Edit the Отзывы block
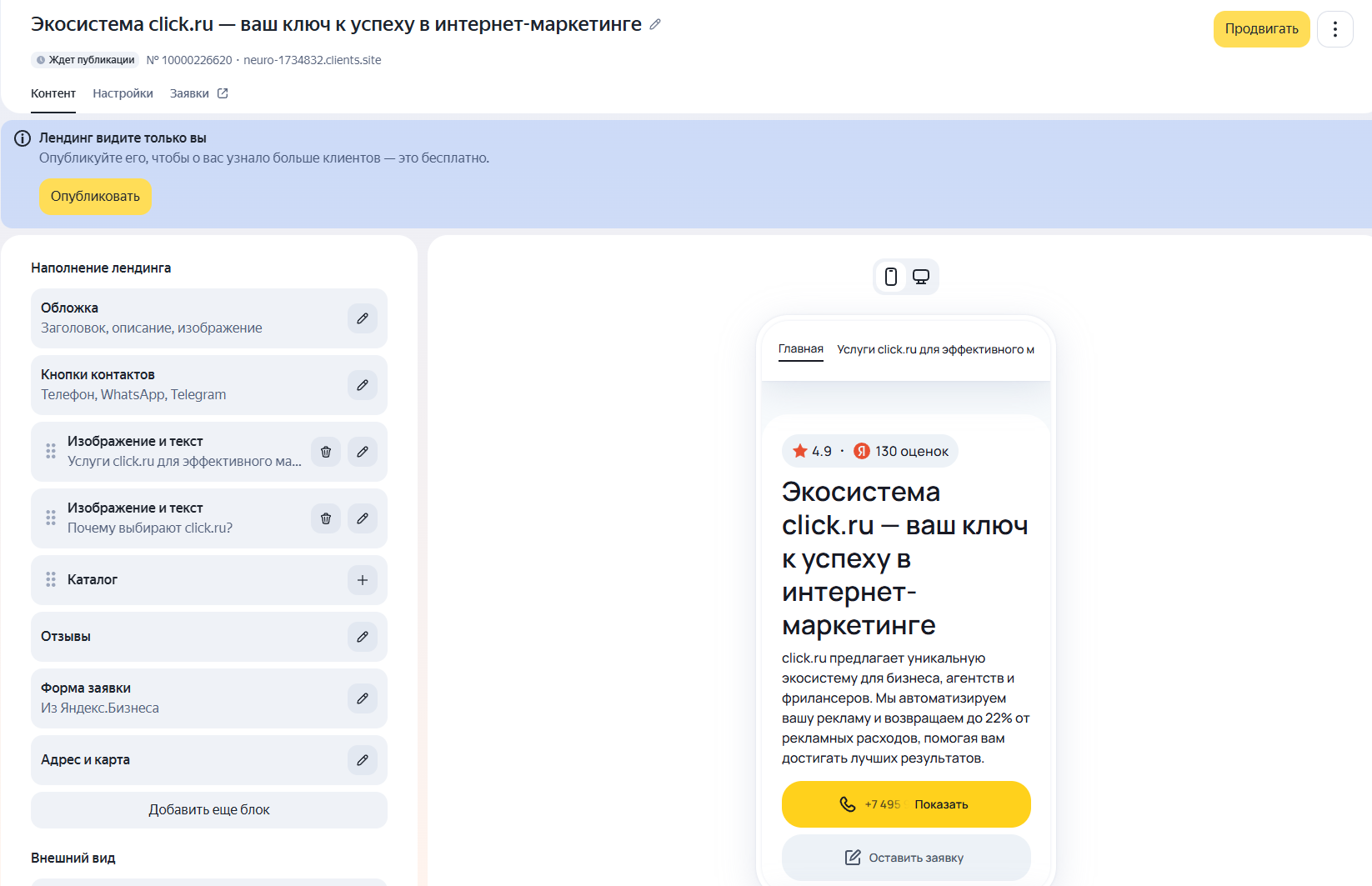The width and height of the screenshot is (1372, 886). point(363,637)
